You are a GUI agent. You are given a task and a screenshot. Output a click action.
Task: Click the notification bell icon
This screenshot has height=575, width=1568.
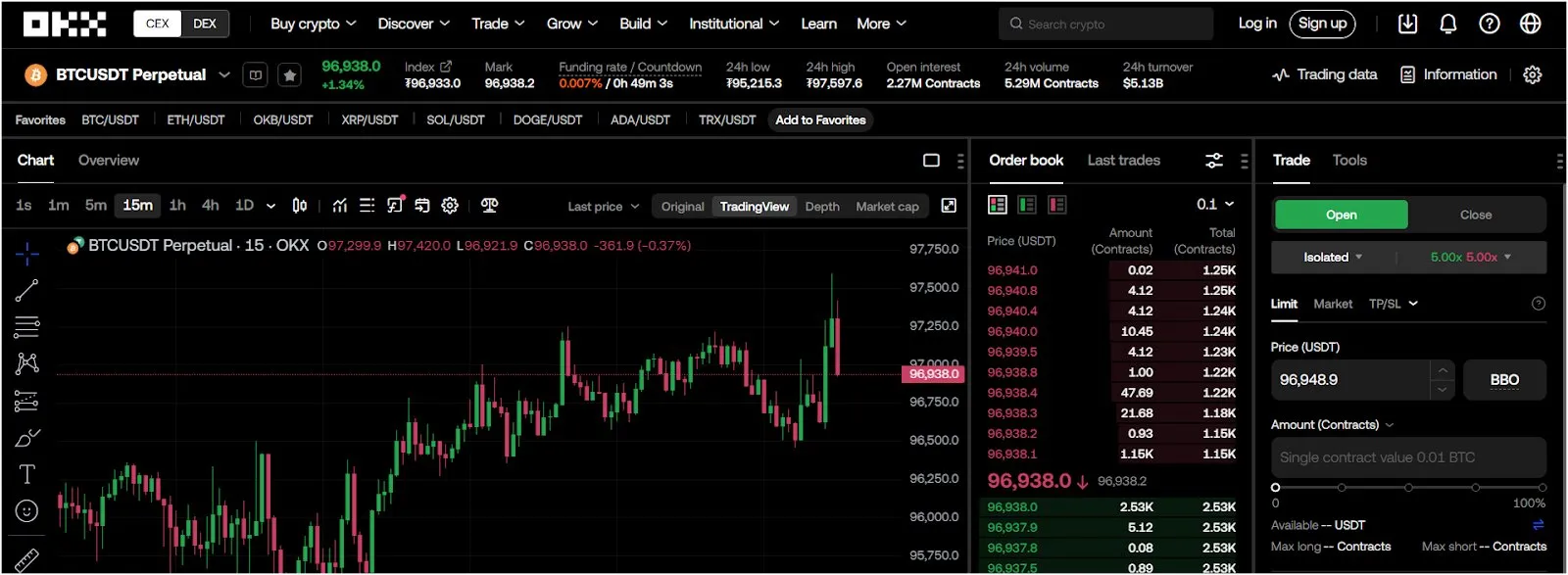click(x=1448, y=24)
